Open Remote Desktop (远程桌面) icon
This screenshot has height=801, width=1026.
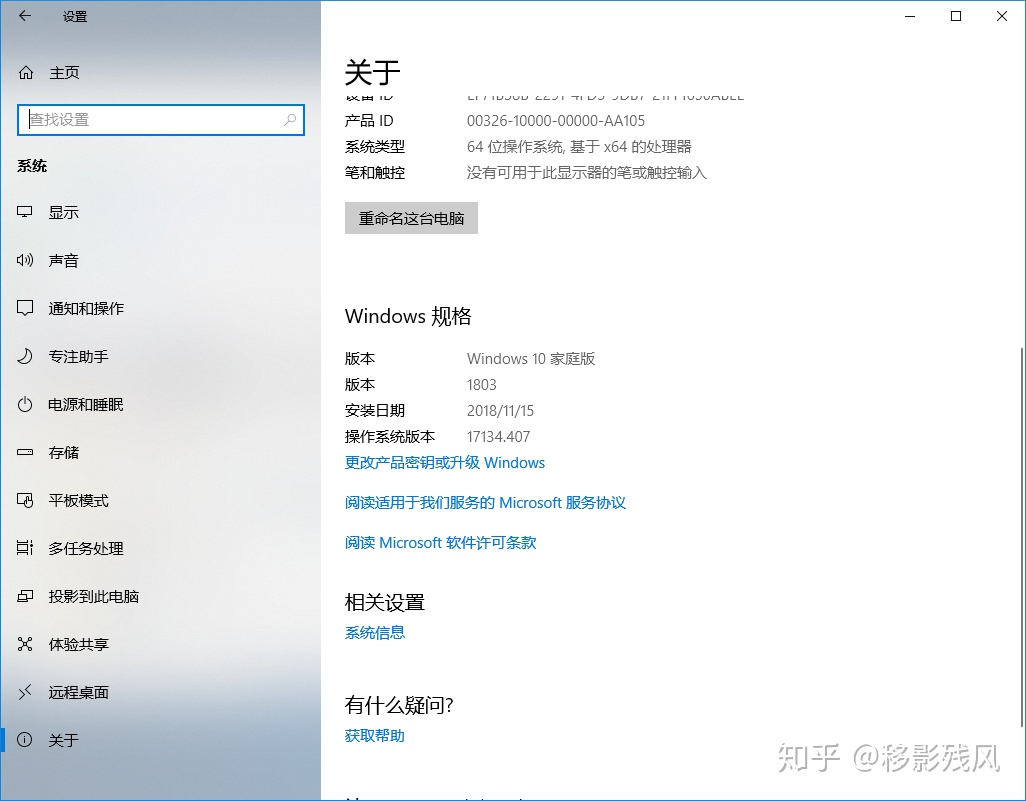(25, 692)
